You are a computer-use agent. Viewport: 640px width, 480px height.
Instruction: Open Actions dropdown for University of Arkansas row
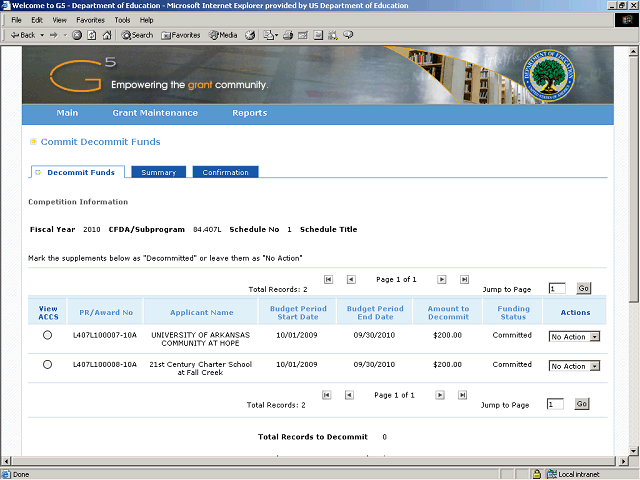point(574,337)
